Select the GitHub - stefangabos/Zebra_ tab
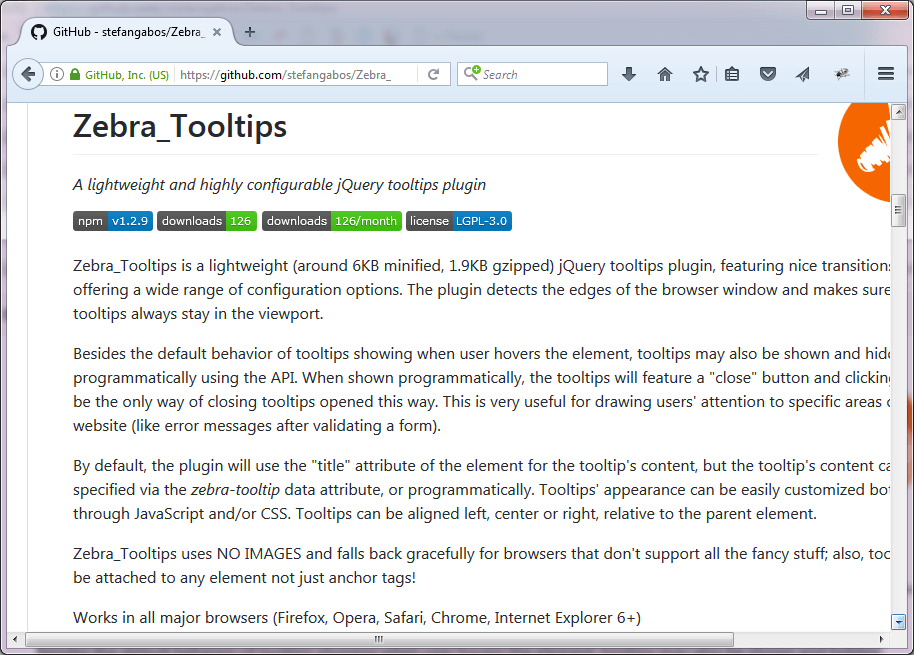This screenshot has height=655, width=914. 127,32
